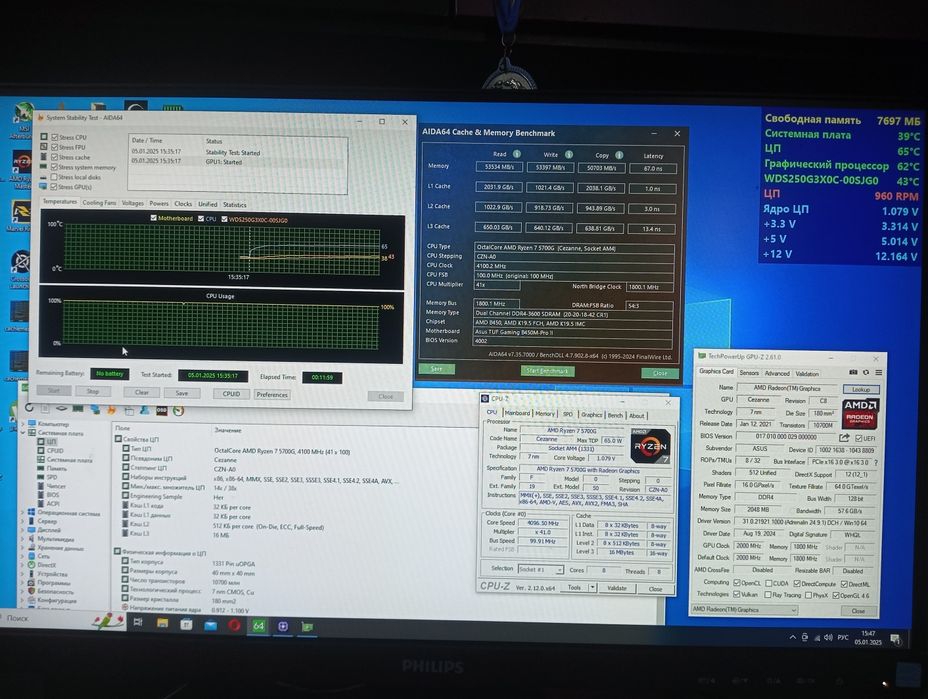Click the green memory module toolbar icon in AIDA64

pos(78,408)
